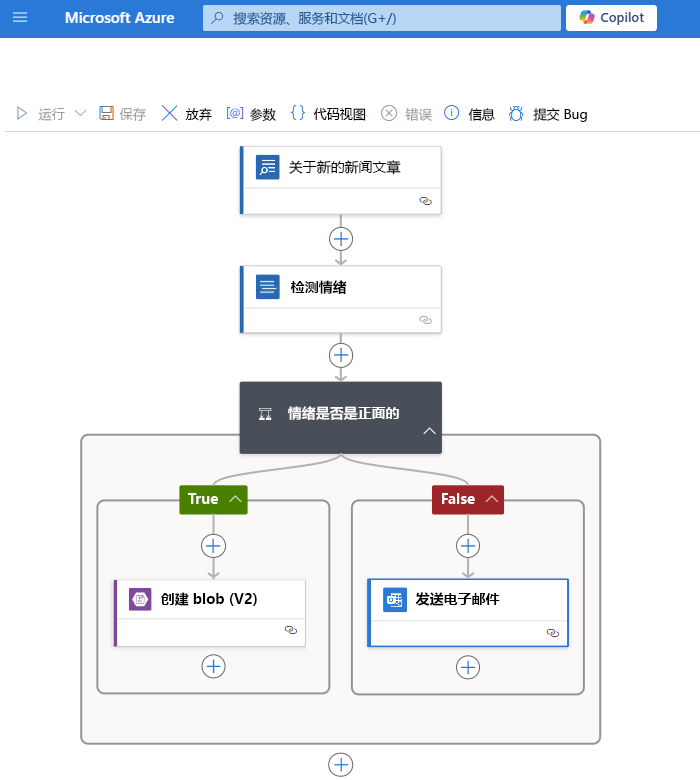Open the Azure hamburger menu

click(x=20, y=18)
